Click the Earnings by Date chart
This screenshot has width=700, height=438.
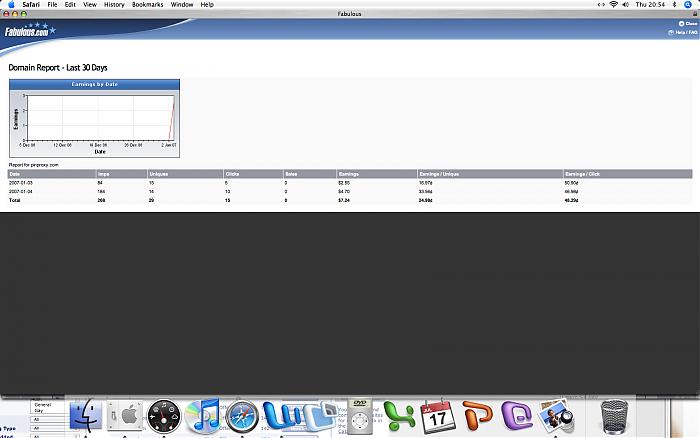(95, 118)
